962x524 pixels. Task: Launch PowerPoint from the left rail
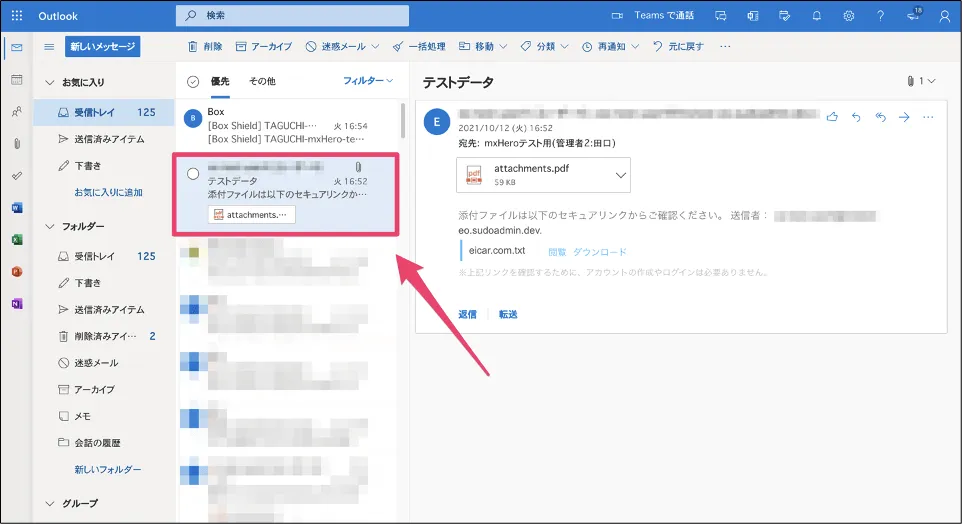tap(17, 271)
